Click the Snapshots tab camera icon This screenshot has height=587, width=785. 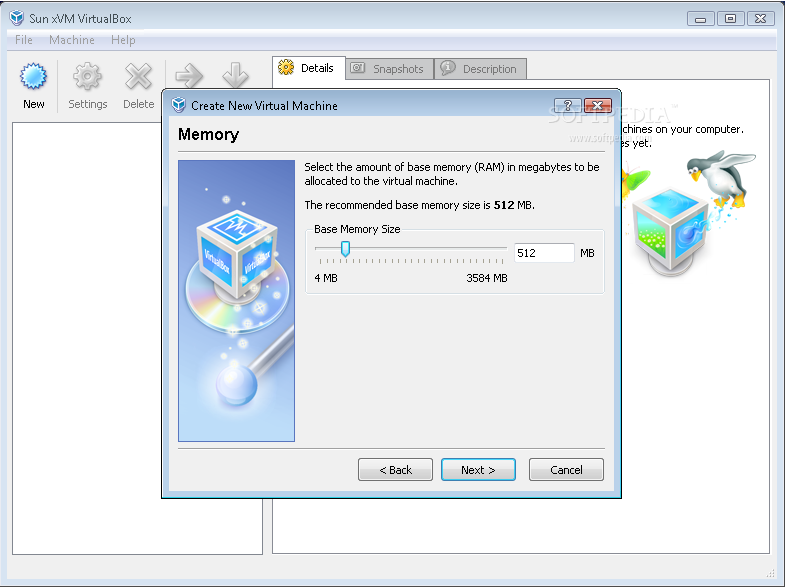pos(357,68)
